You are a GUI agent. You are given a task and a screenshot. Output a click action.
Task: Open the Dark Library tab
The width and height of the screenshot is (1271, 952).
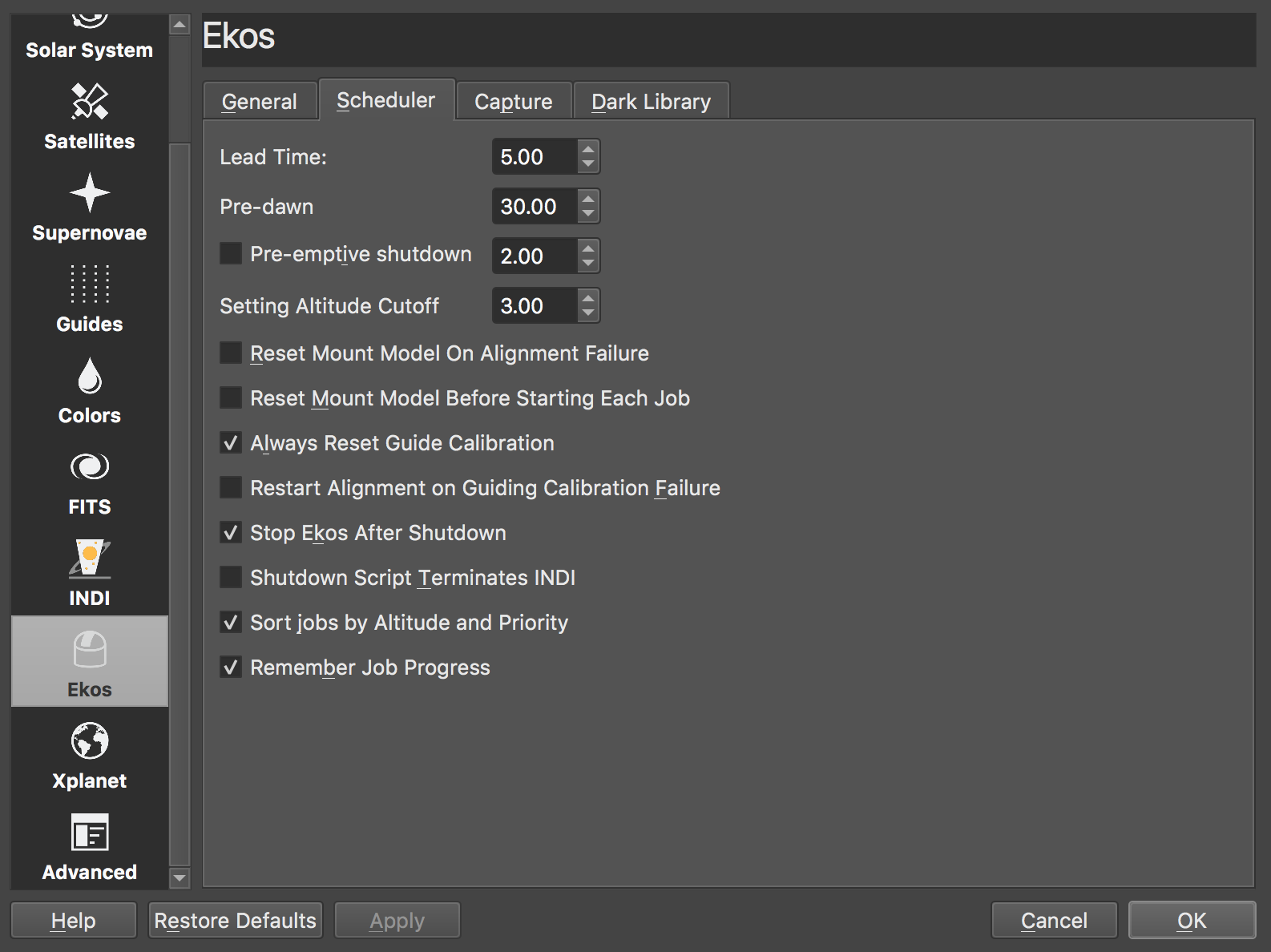pos(651,102)
